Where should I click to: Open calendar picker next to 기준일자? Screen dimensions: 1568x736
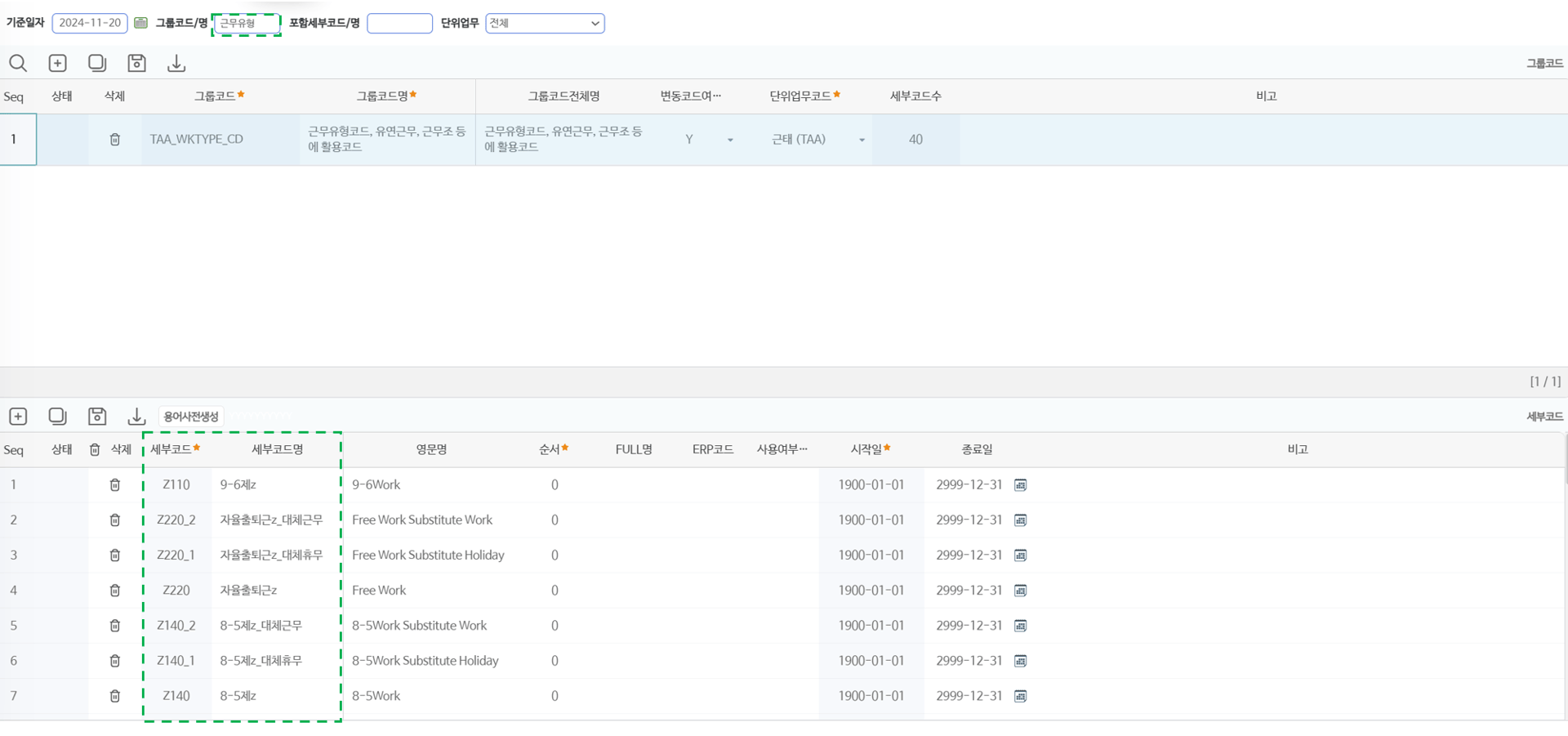tap(140, 23)
